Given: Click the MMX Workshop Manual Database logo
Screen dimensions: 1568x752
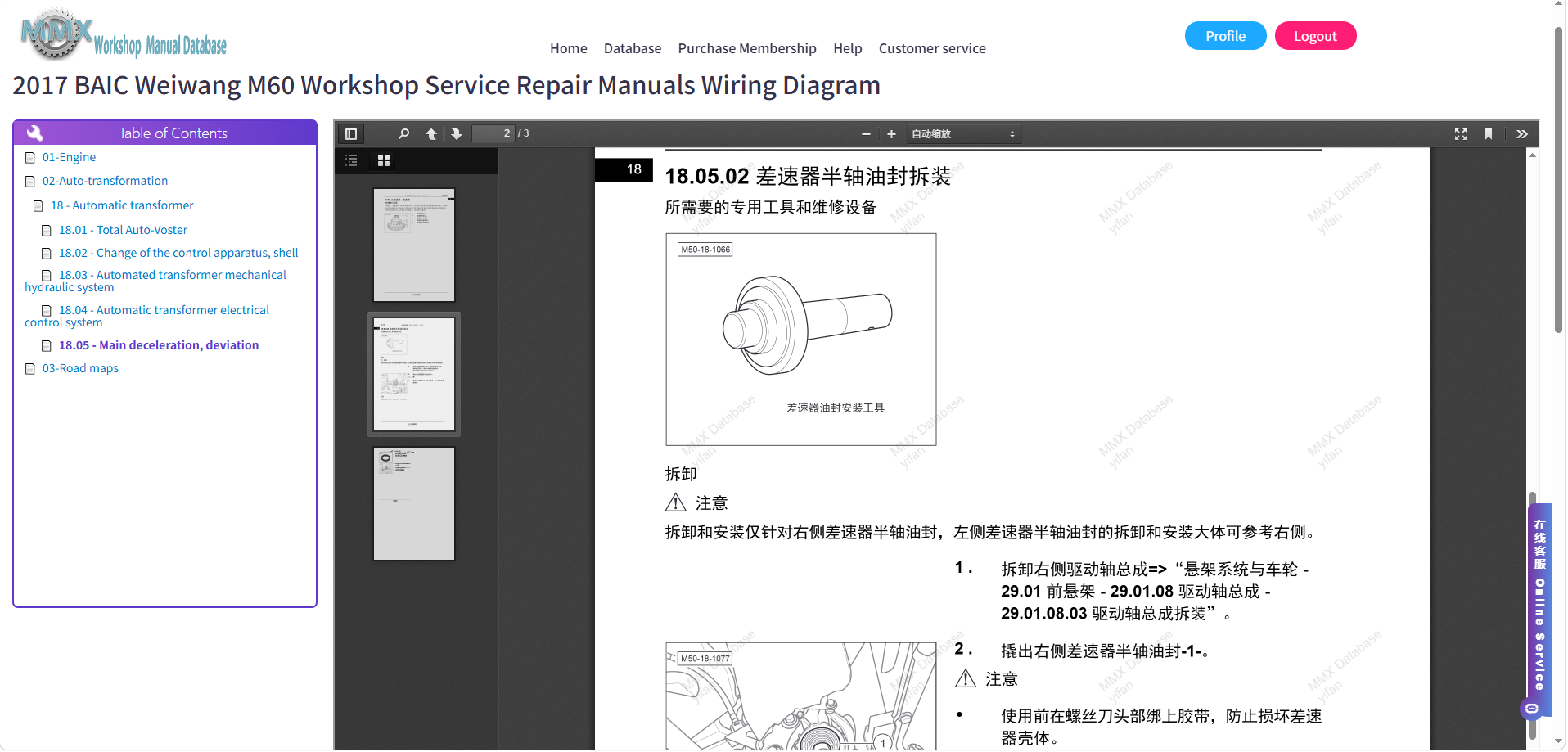Looking at the screenshot, I should [124, 35].
